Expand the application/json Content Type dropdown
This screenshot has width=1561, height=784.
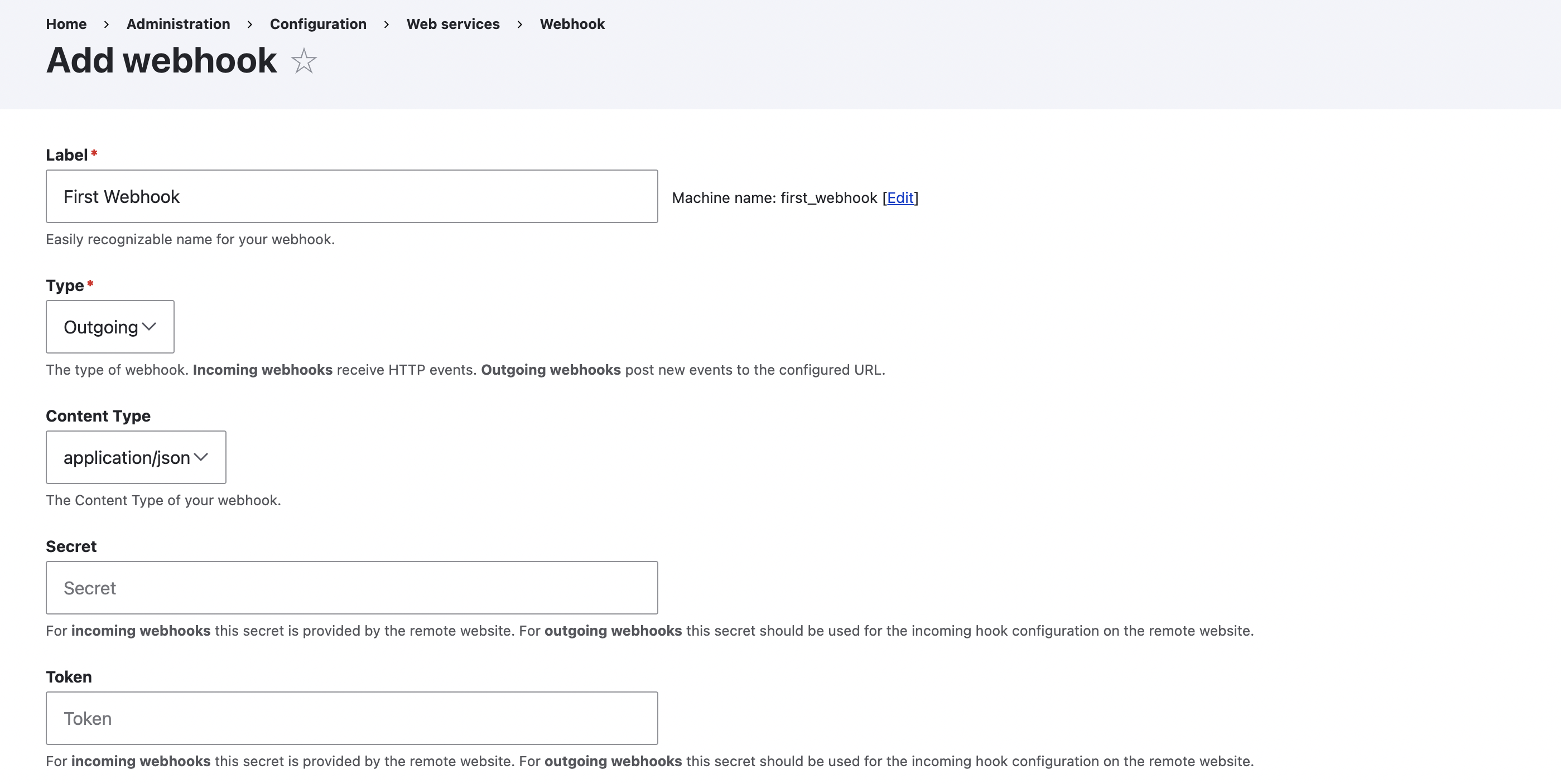(136, 457)
